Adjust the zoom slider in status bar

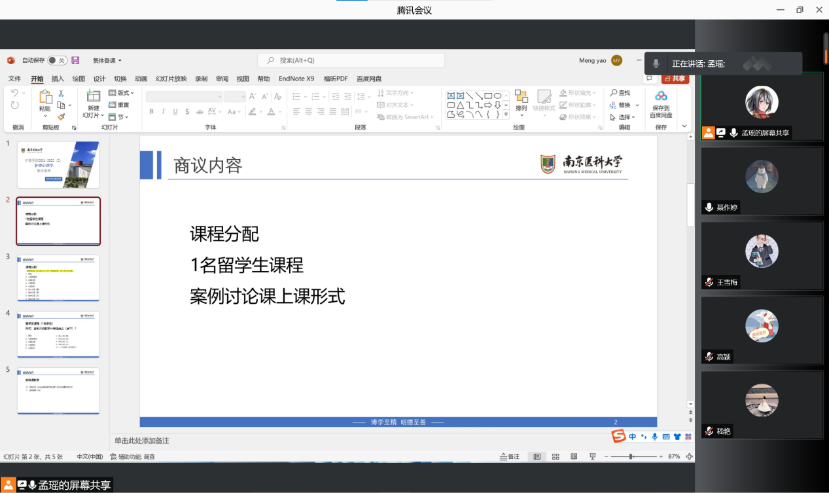pos(631,456)
